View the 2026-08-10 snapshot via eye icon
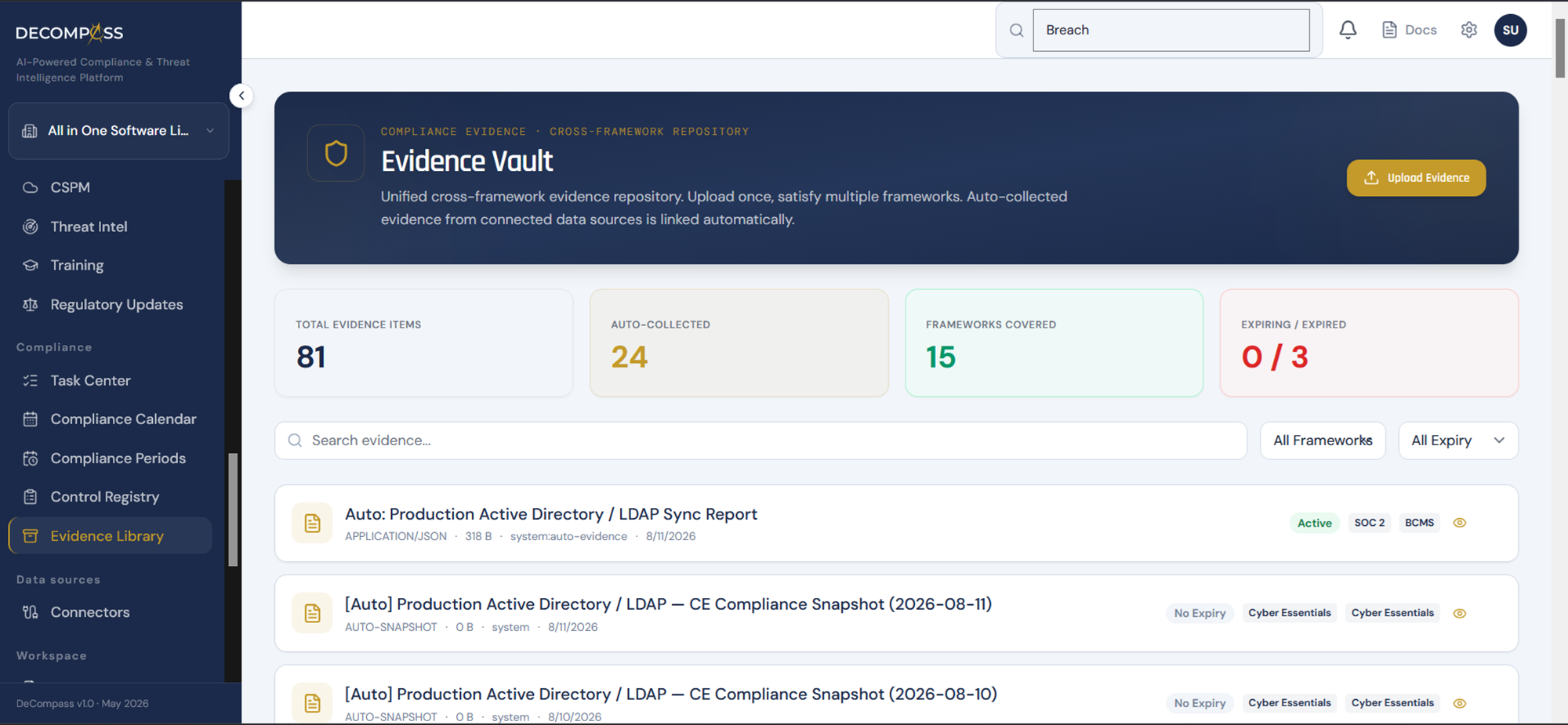The height and width of the screenshot is (725, 1568). tap(1459, 703)
